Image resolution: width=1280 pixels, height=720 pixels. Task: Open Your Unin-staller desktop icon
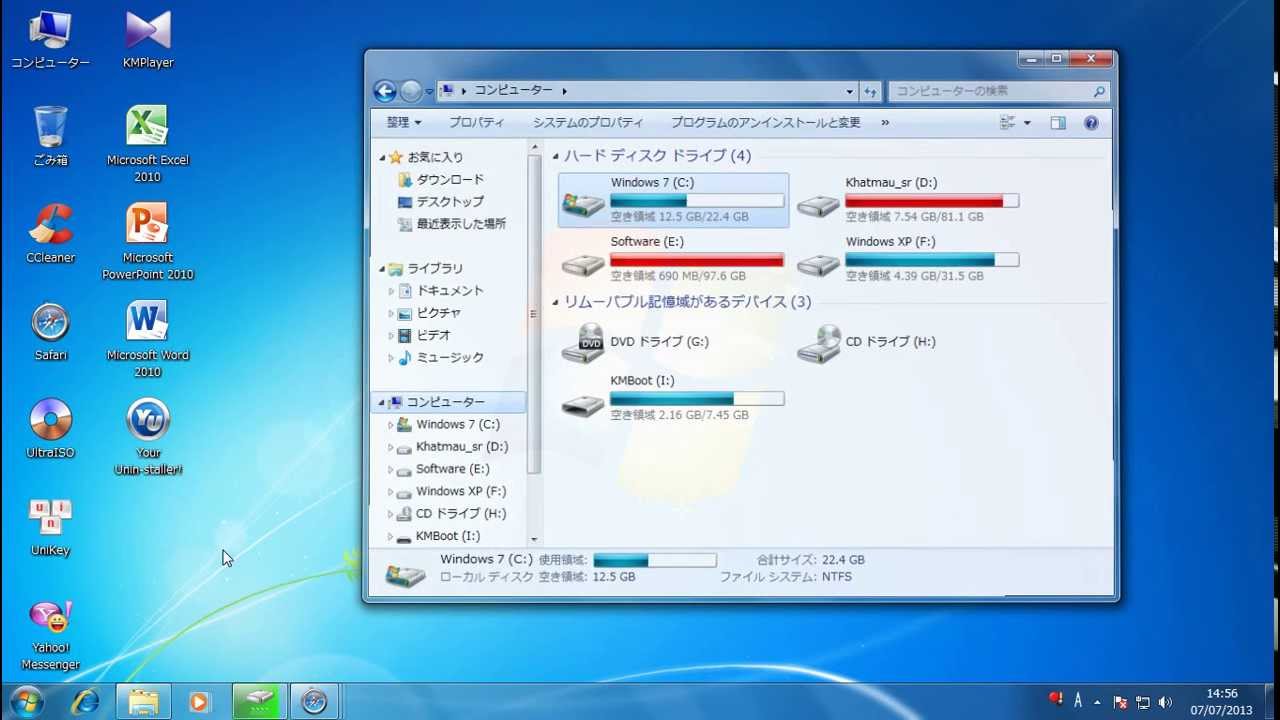(148, 438)
